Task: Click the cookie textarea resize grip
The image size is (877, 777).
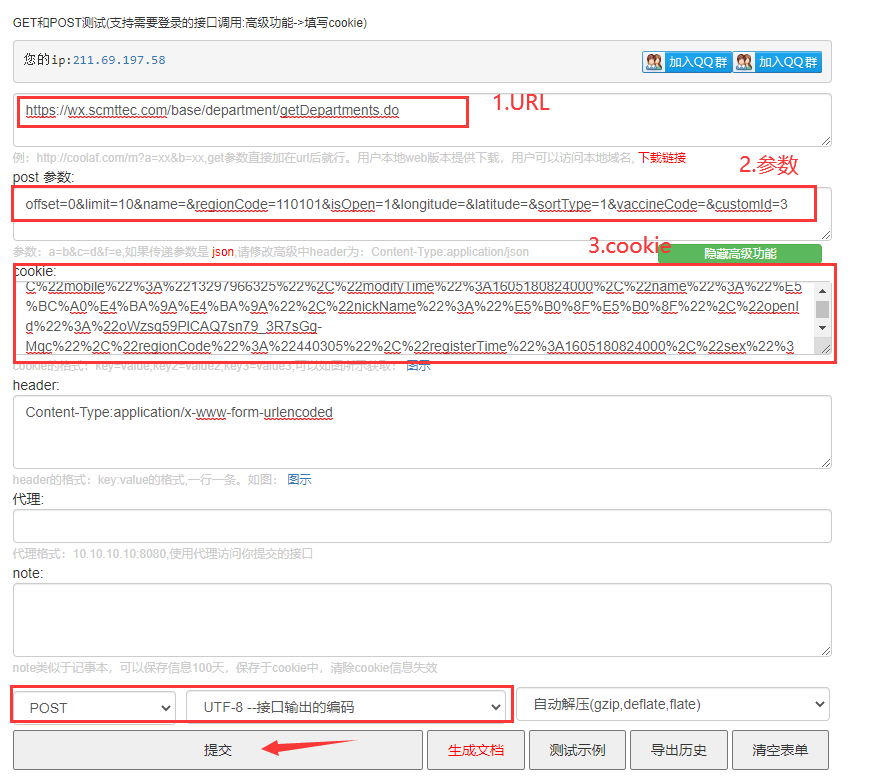Action: pos(826,349)
